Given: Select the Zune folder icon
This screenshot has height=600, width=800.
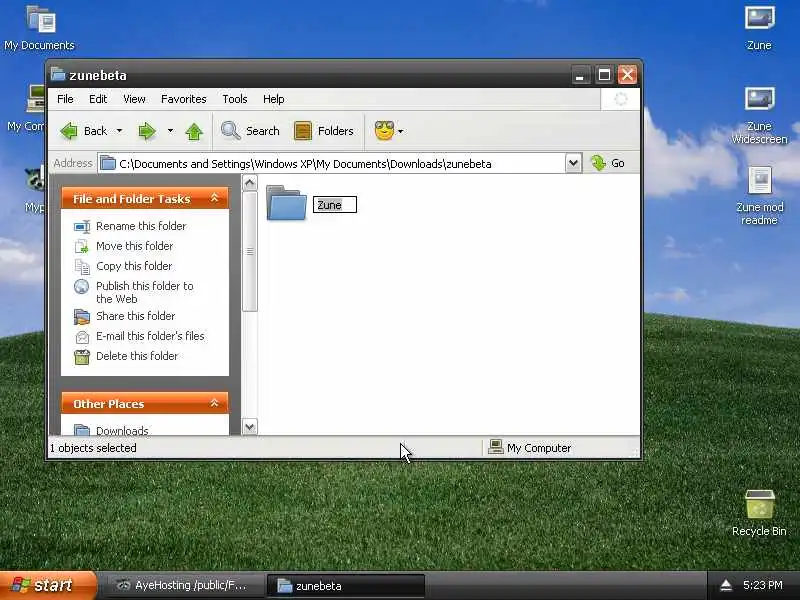Looking at the screenshot, I should [286, 204].
